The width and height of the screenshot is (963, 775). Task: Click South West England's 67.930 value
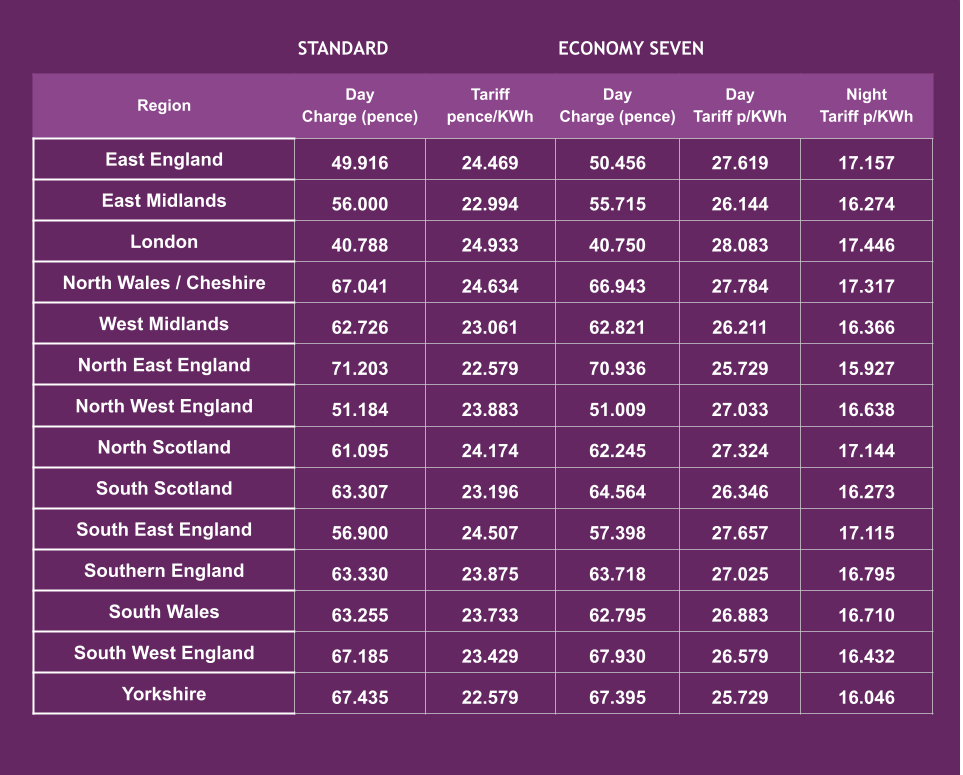617,656
